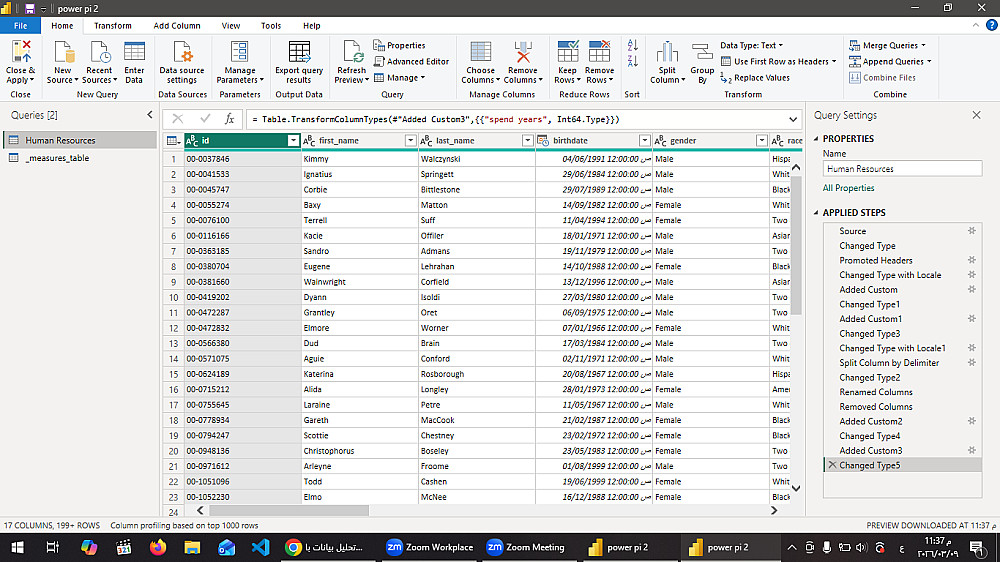The width and height of the screenshot is (1000, 562).
Task: Click the Close & Apply icon
Action: click(x=20, y=52)
